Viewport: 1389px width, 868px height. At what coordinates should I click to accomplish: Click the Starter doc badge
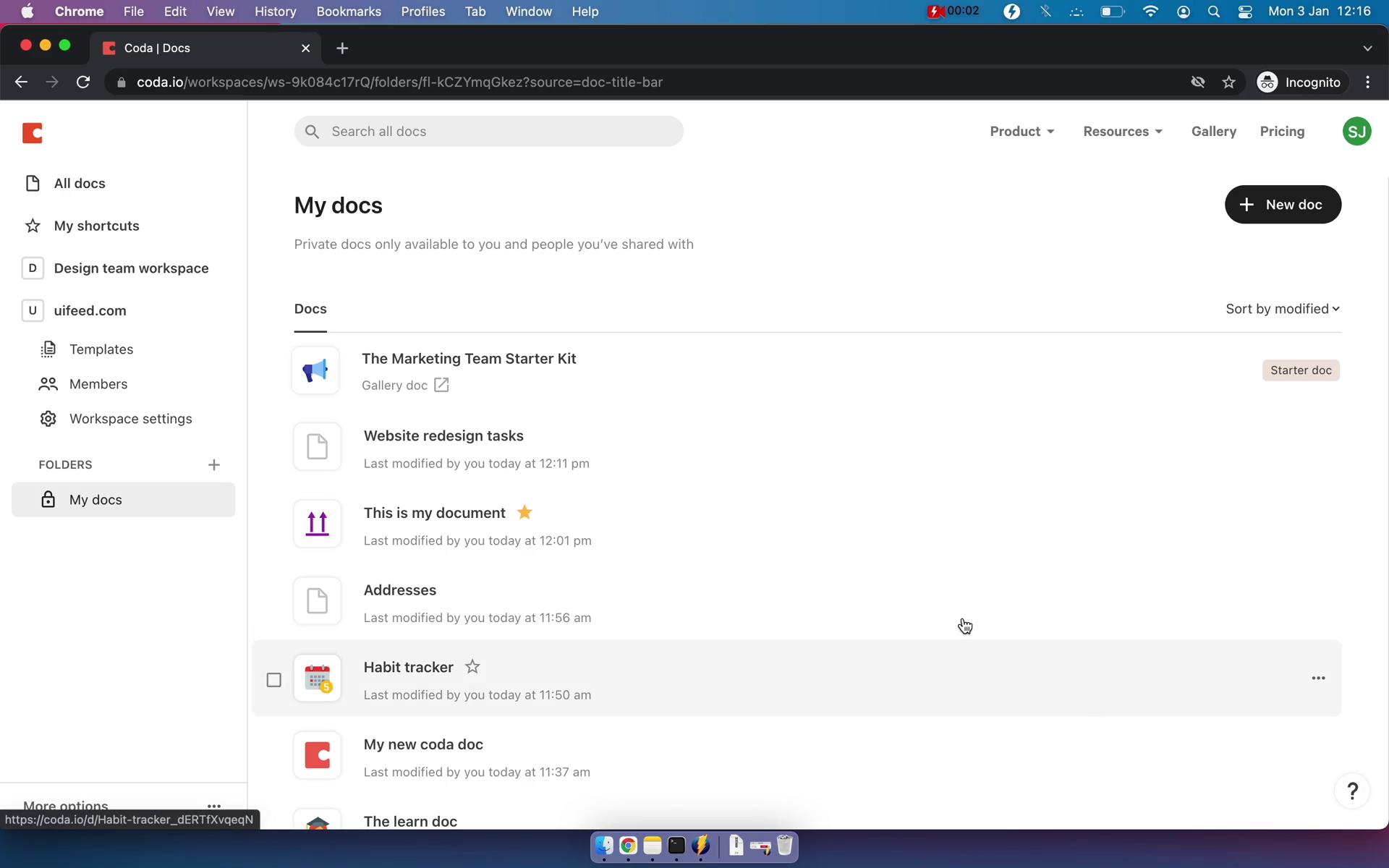1301,370
